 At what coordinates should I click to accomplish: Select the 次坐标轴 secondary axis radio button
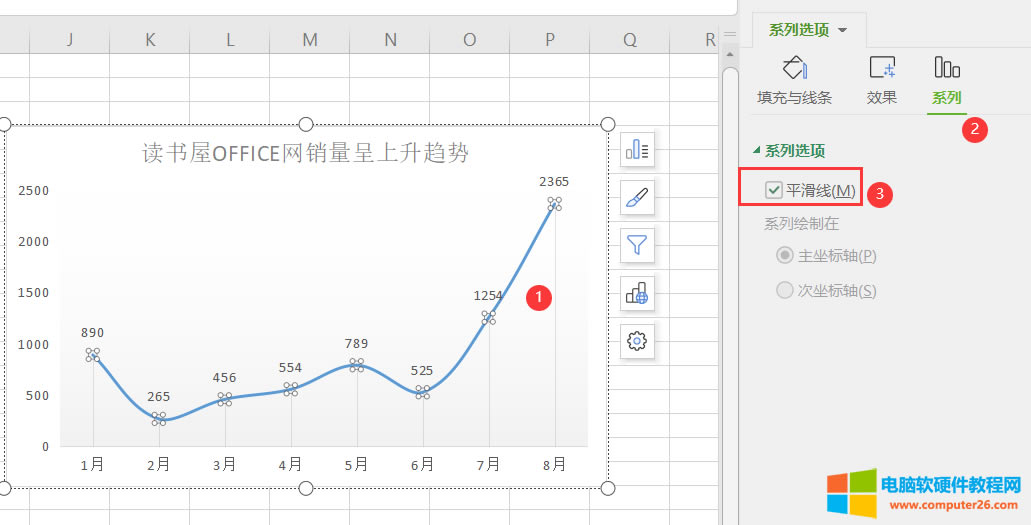click(x=785, y=291)
